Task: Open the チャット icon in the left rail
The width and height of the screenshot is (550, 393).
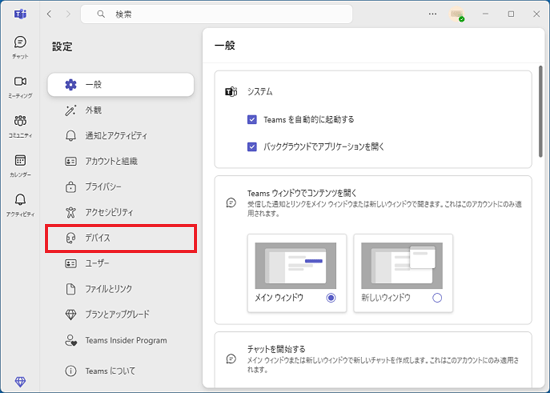Action: [x=20, y=42]
